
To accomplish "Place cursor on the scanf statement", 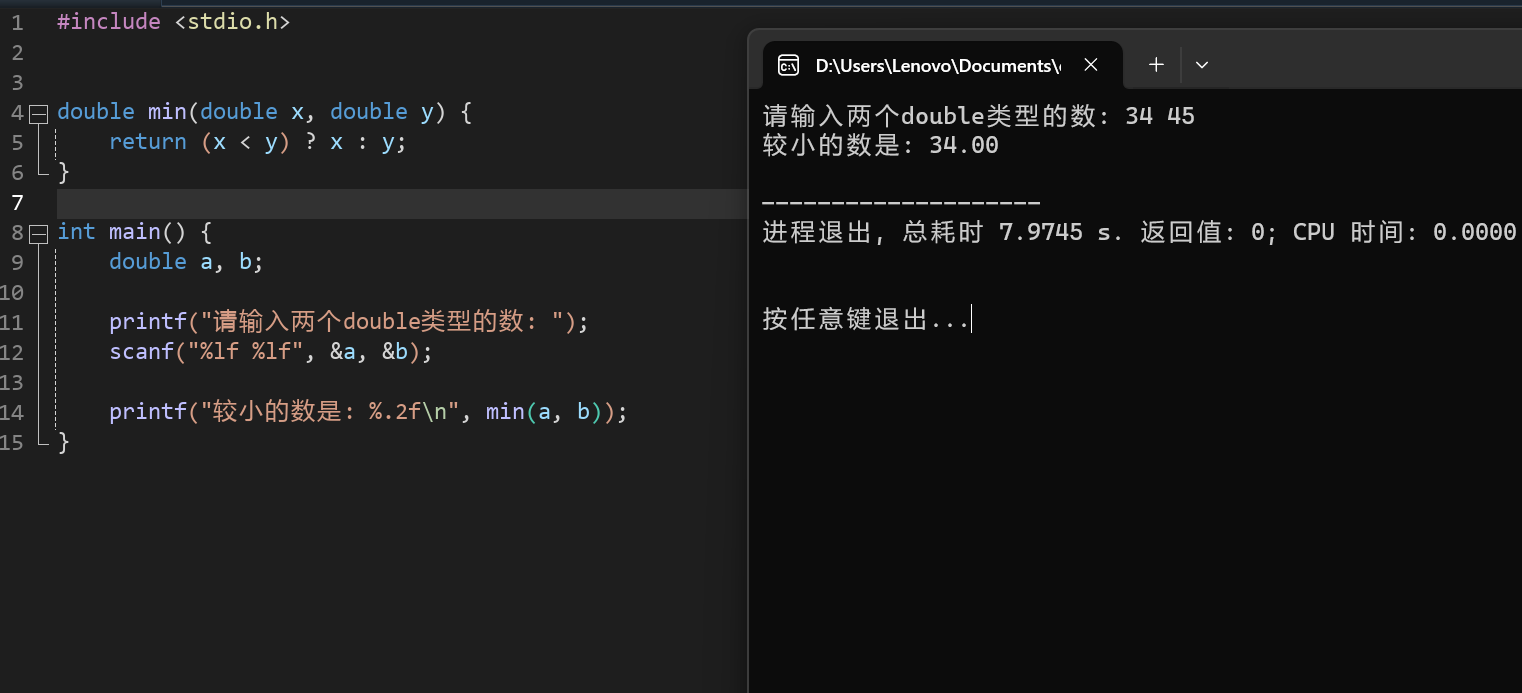I will (270, 351).
